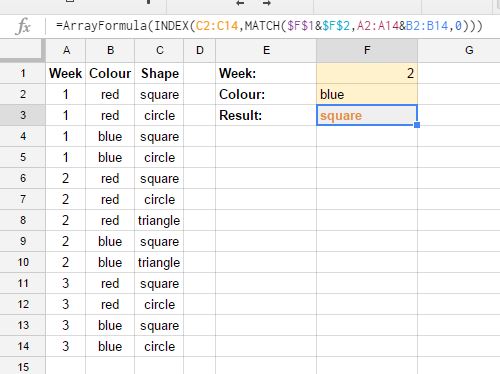
Task: Click into the formula bar text
Action: pos(269,26)
